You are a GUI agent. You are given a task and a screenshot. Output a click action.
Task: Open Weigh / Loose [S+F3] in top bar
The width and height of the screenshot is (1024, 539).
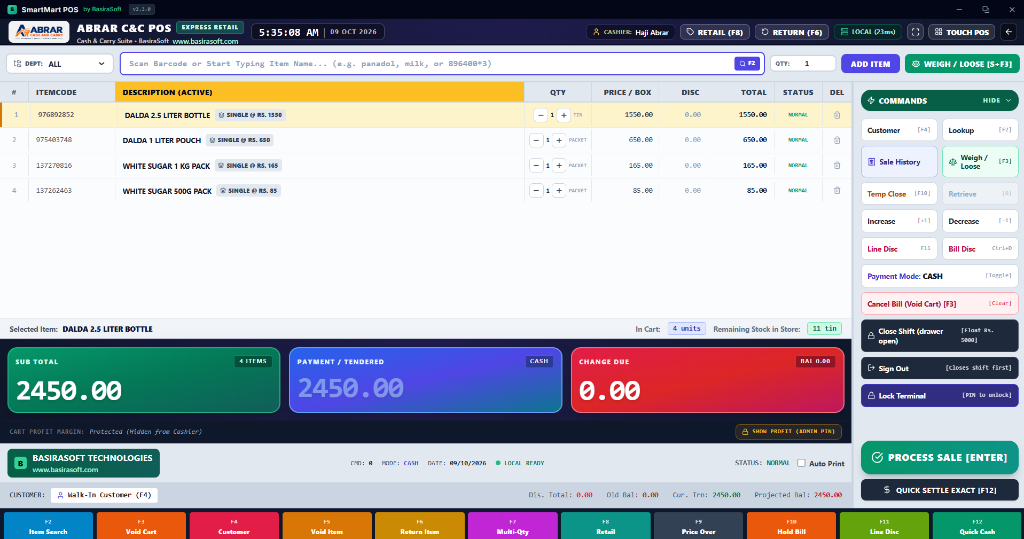coord(962,64)
